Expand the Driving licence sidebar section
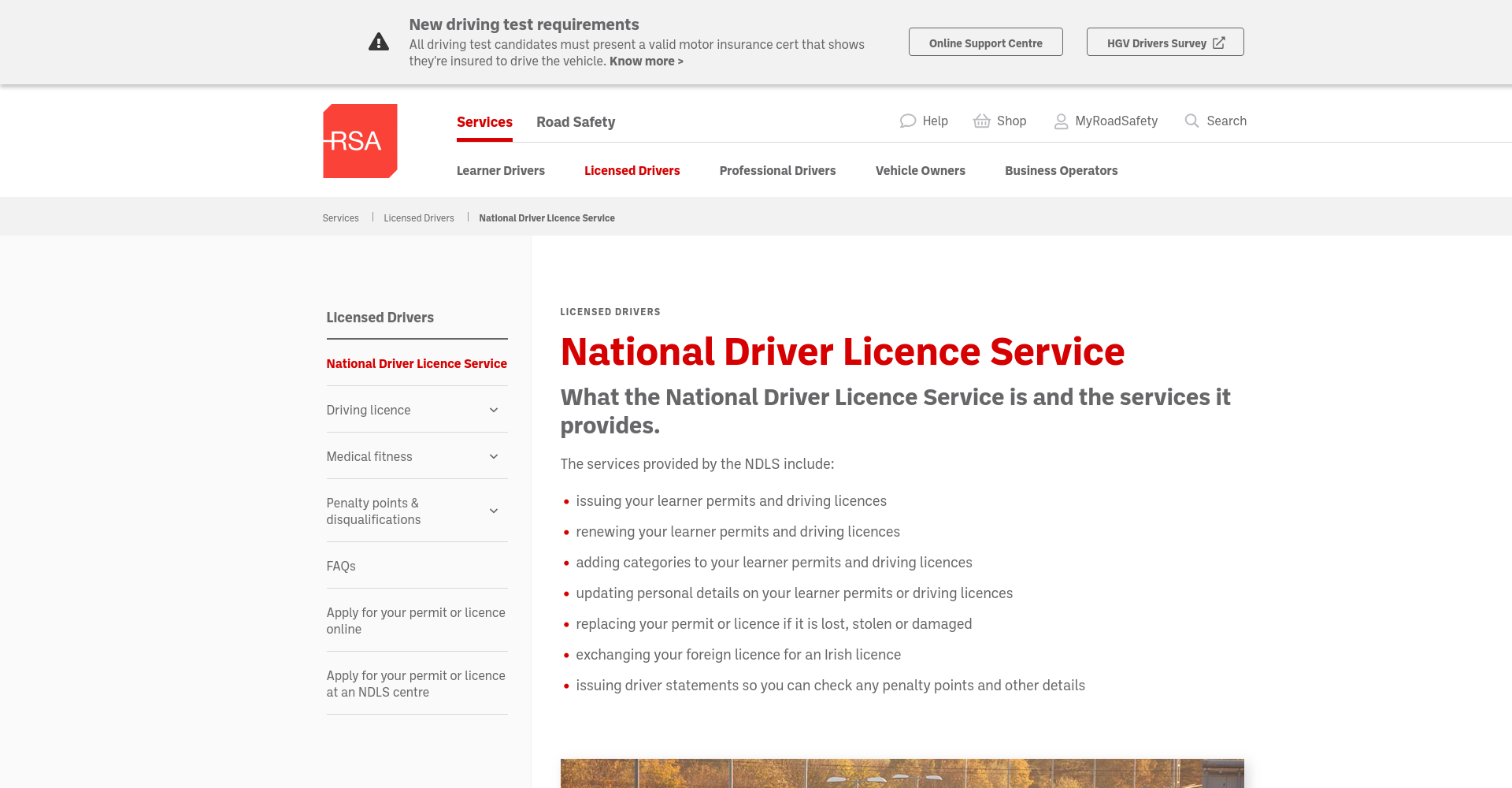Viewport: 1512px width, 788px height. pyautogui.click(x=494, y=410)
